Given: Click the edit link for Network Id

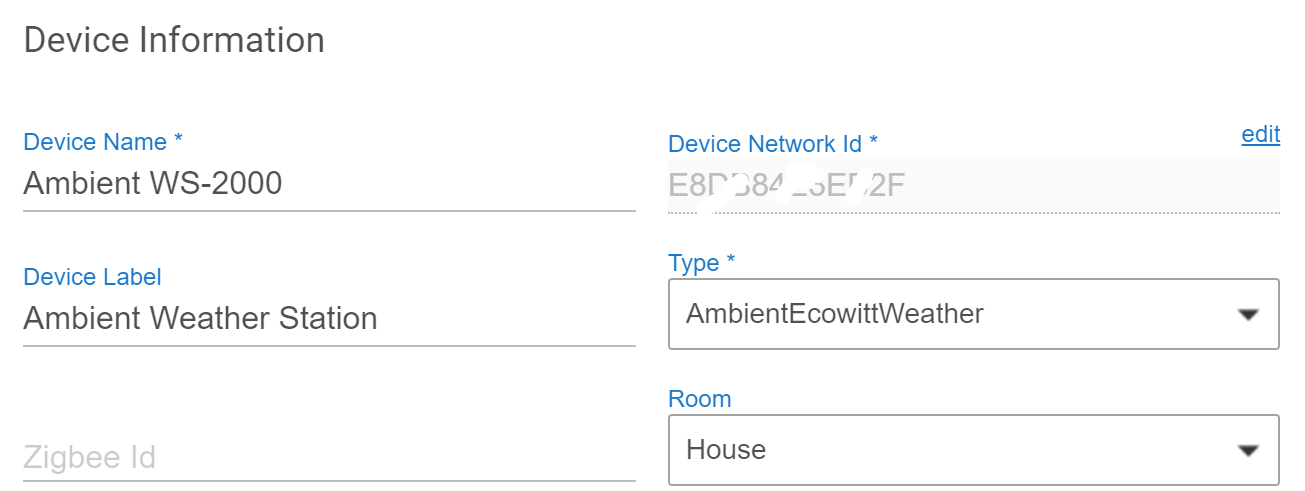Looking at the screenshot, I should (1260, 135).
